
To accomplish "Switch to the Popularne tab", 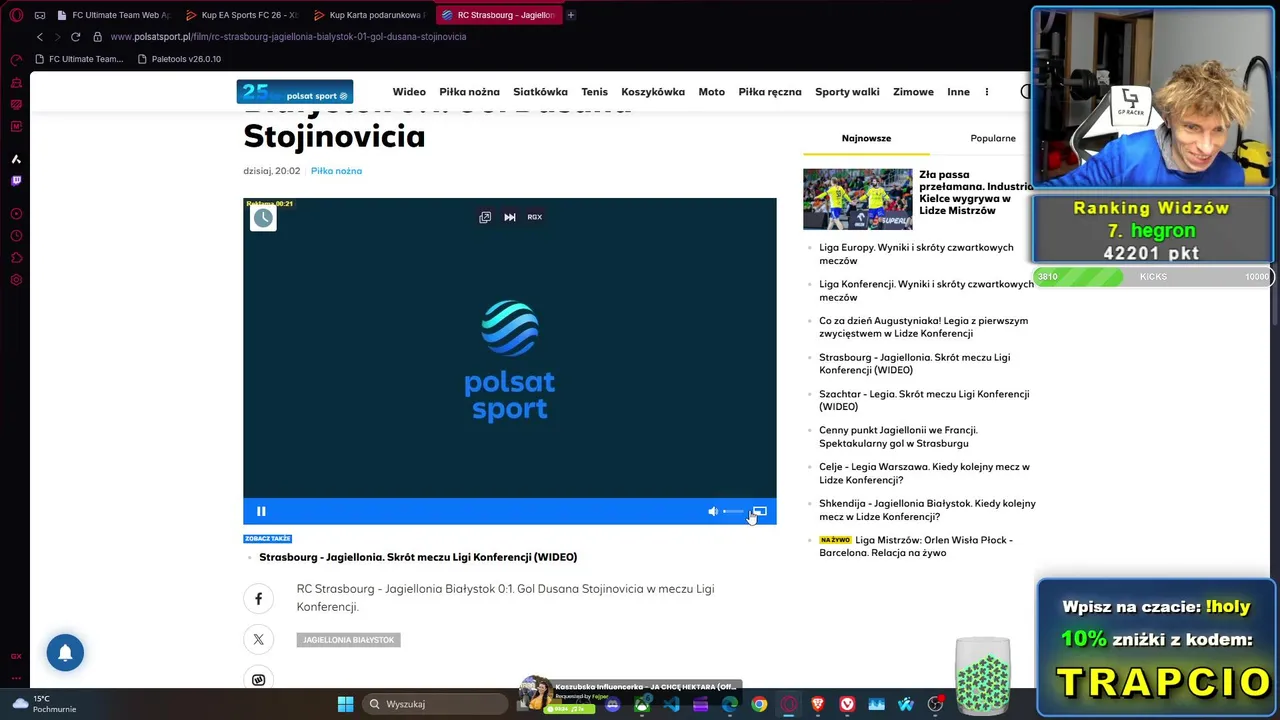I will point(993,138).
